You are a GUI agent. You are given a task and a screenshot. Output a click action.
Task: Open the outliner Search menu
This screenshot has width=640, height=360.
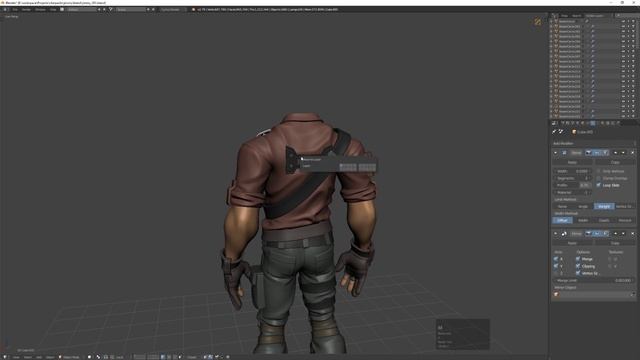tap(576, 16)
